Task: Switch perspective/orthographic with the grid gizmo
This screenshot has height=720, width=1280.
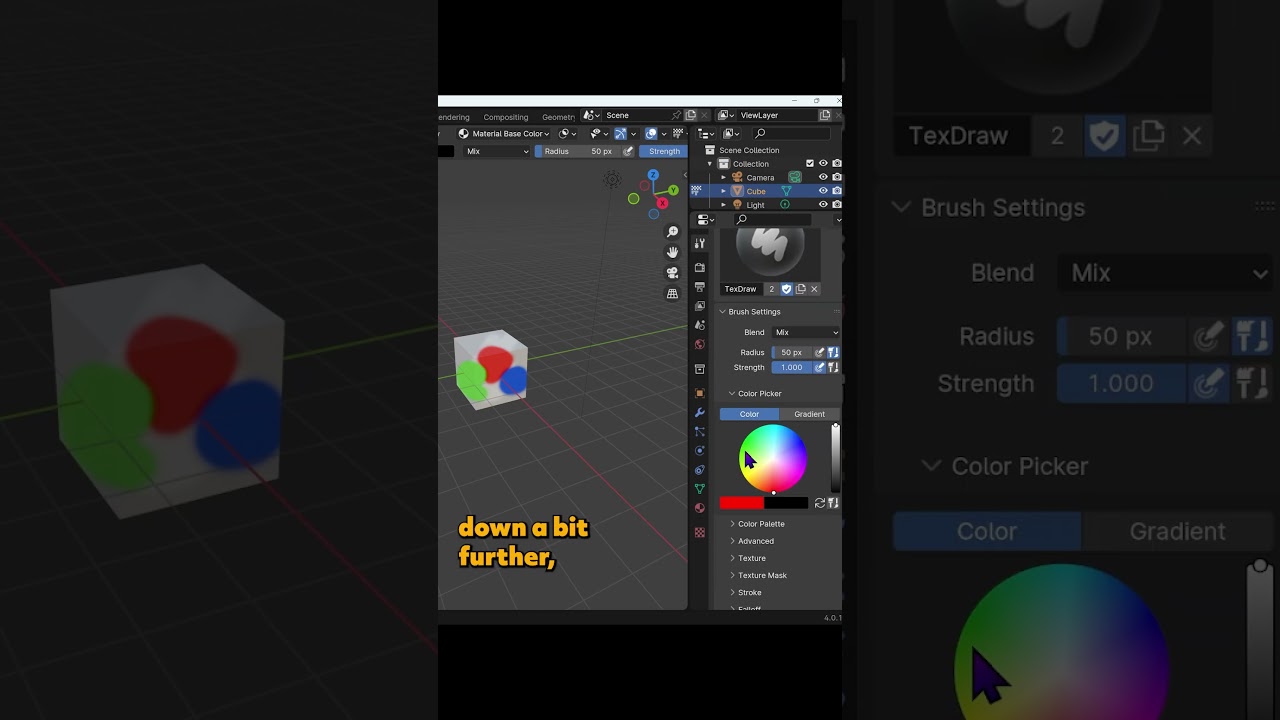Action: 672,294
